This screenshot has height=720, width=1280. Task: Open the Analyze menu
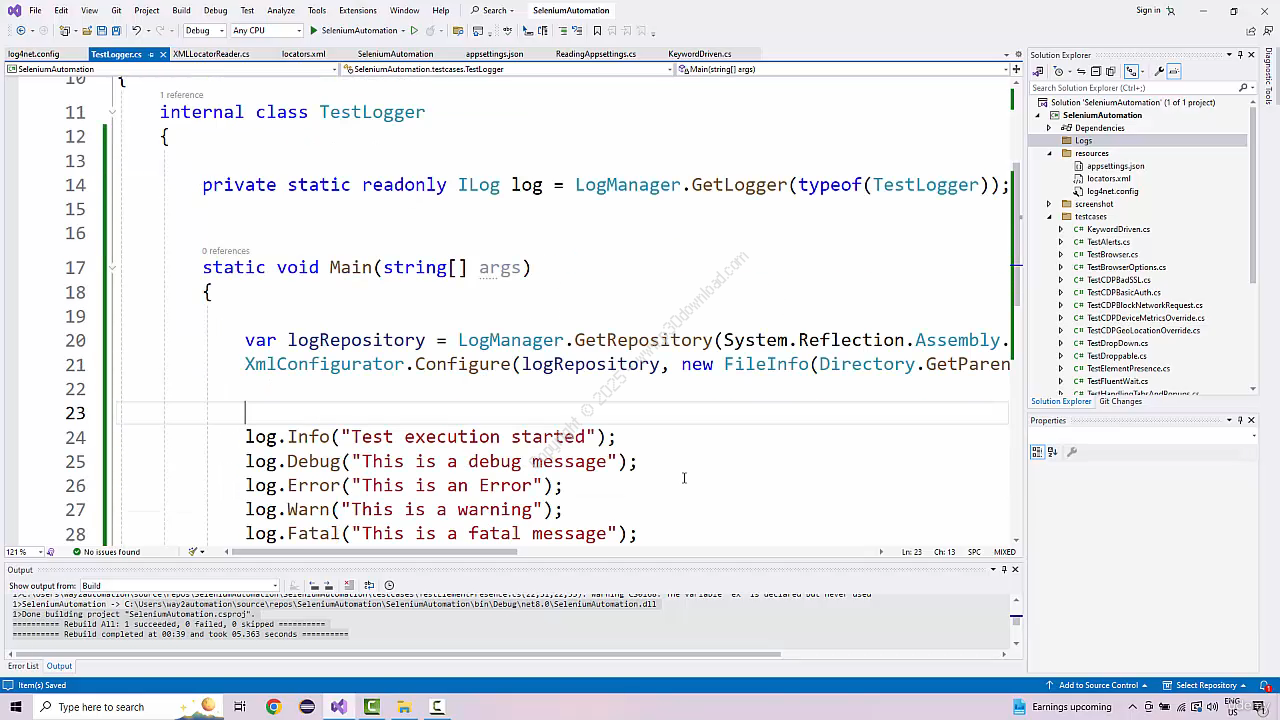pos(281,10)
